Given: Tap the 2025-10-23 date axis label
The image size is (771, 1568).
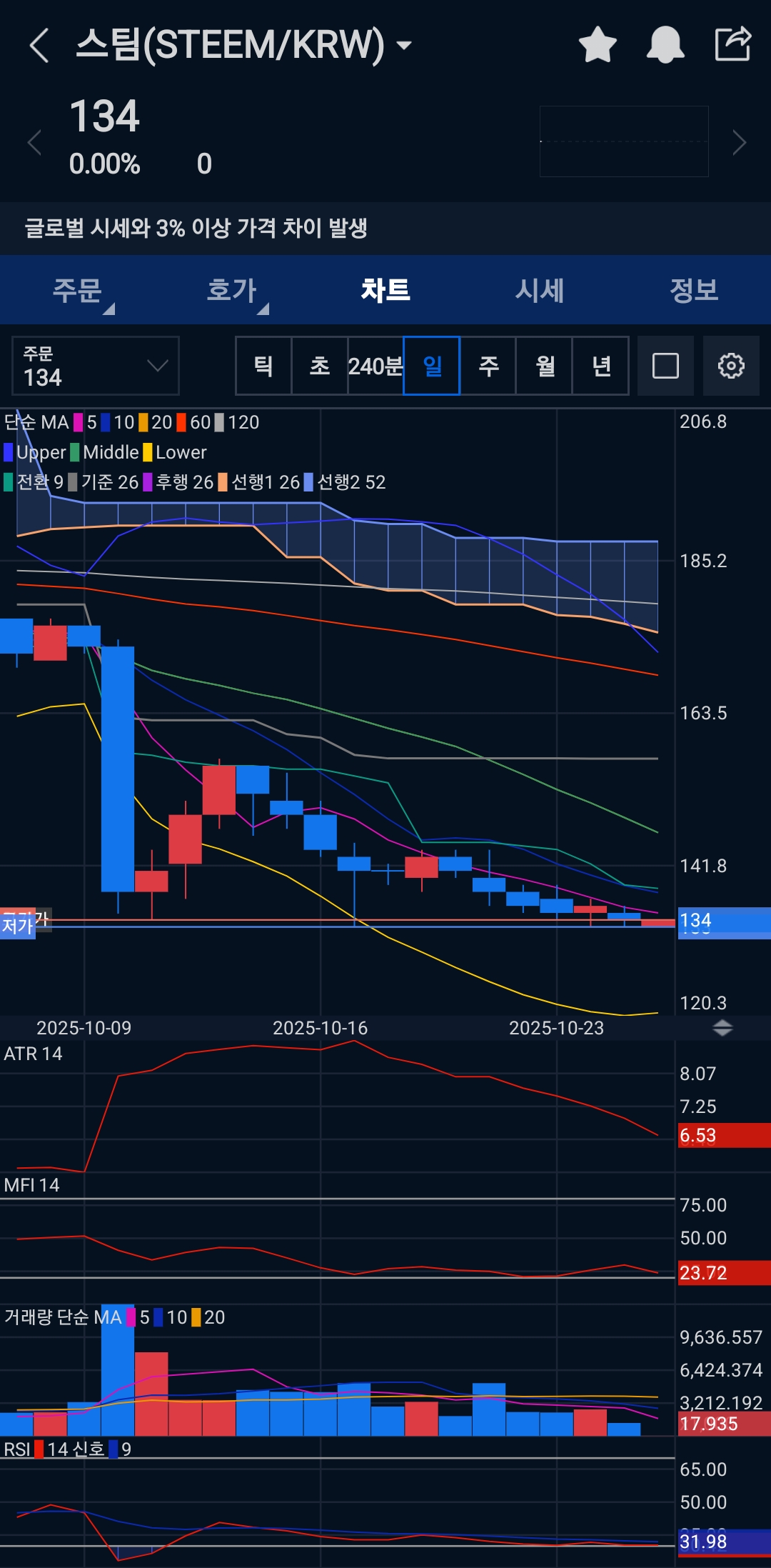Looking at the screenshot, I should click(x=556, y=1028).
